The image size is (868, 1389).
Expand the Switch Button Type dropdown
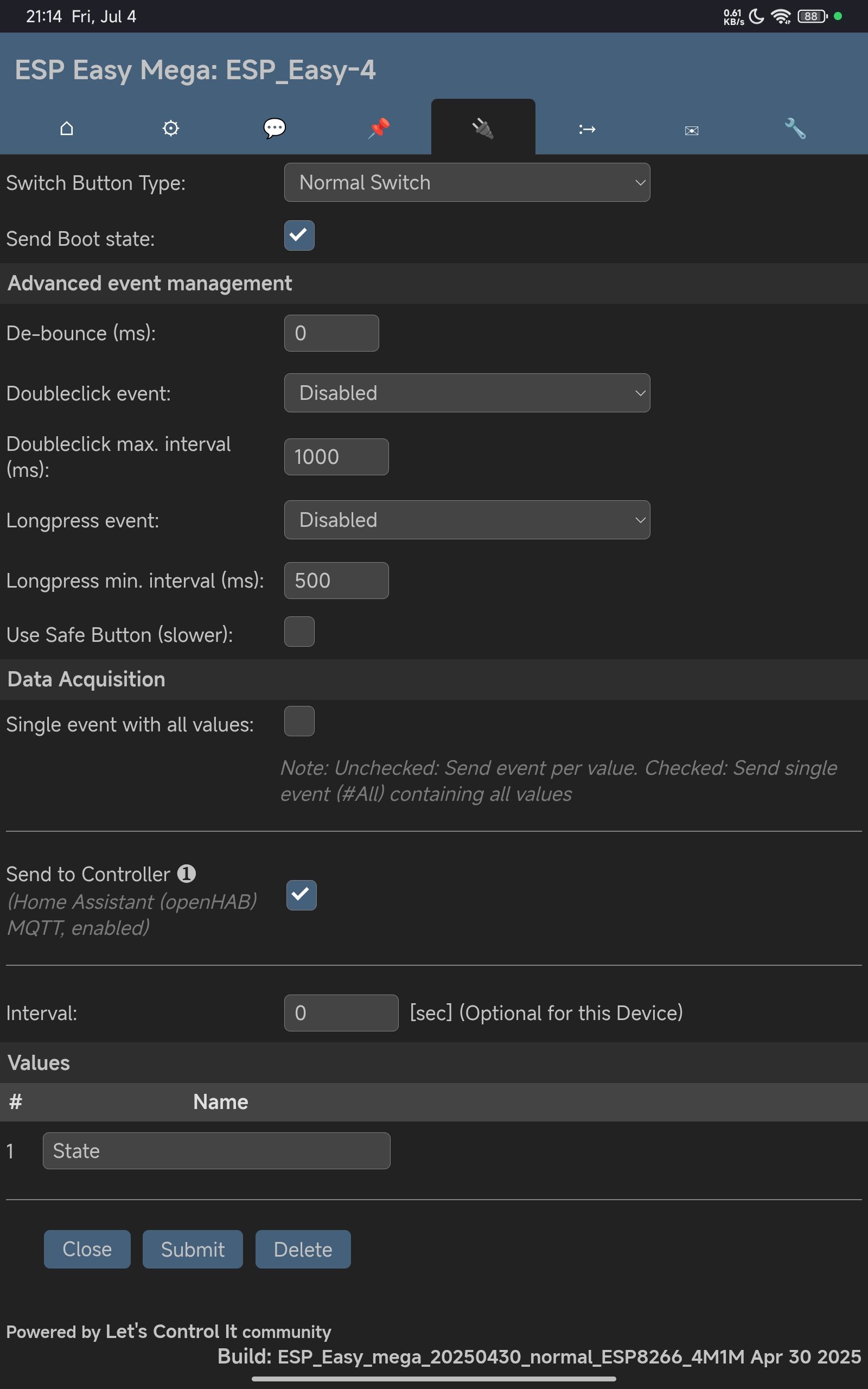467,182
